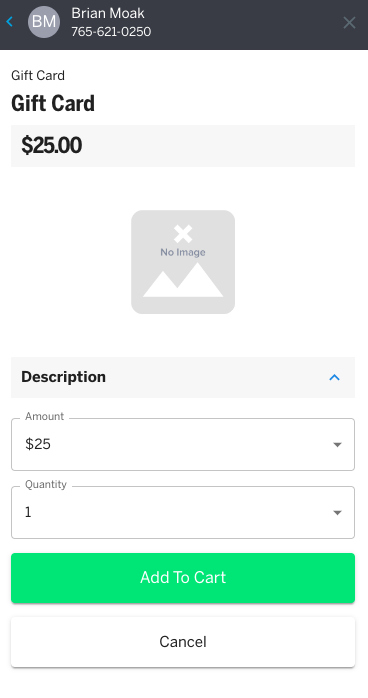Click the bold Gift Card product title
This screenshot has height=698, width=368.
point(53,104)
